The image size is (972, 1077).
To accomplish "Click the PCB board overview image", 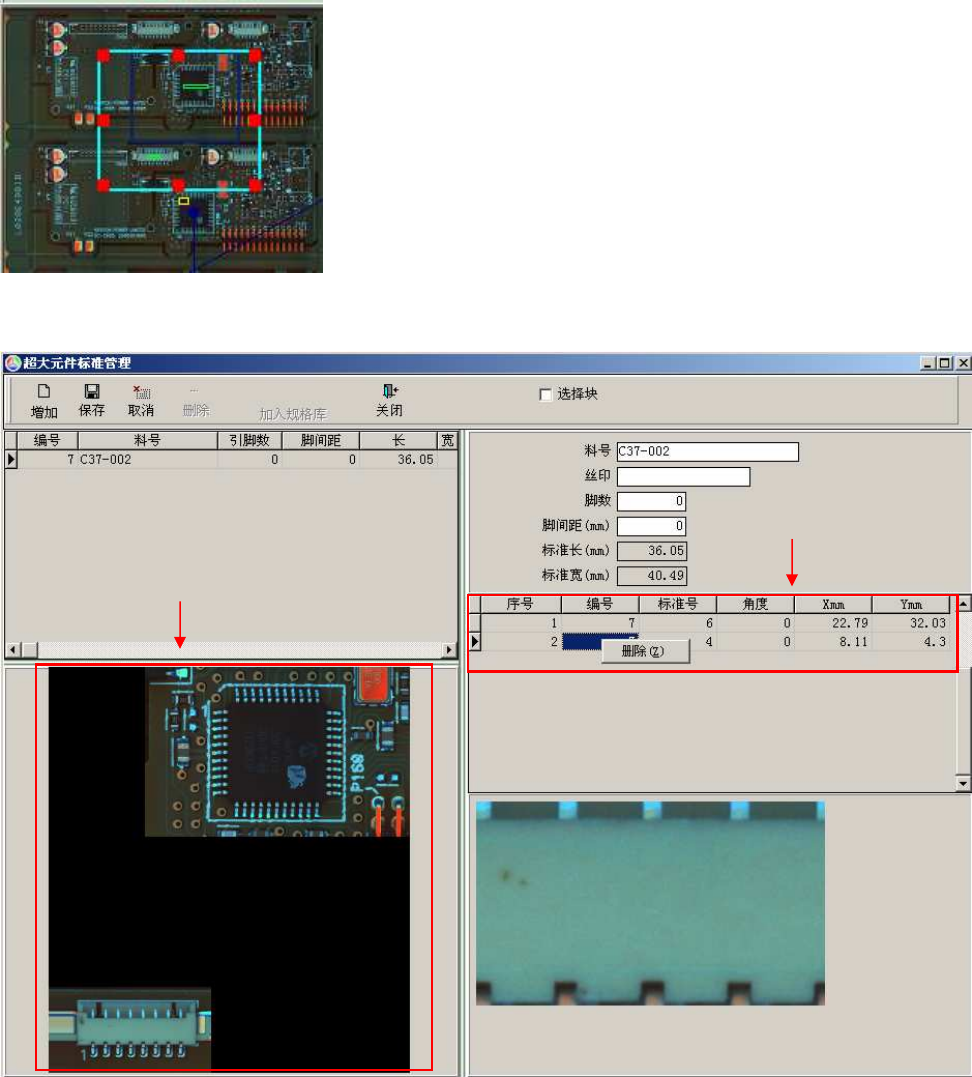I will (x=162, y=139).
